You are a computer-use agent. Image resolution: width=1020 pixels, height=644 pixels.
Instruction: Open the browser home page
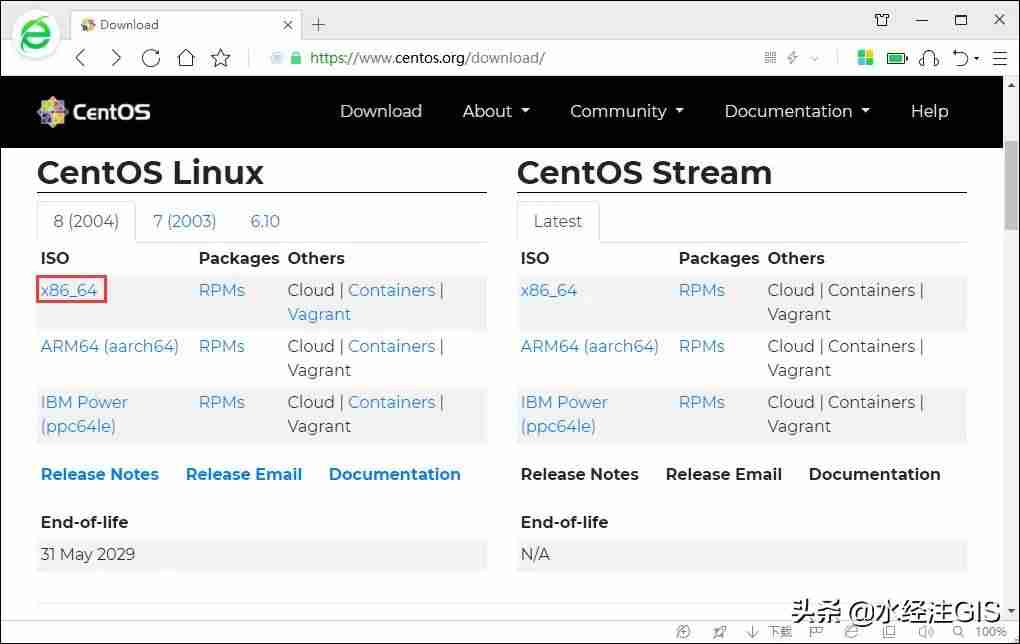pos(186,58)
